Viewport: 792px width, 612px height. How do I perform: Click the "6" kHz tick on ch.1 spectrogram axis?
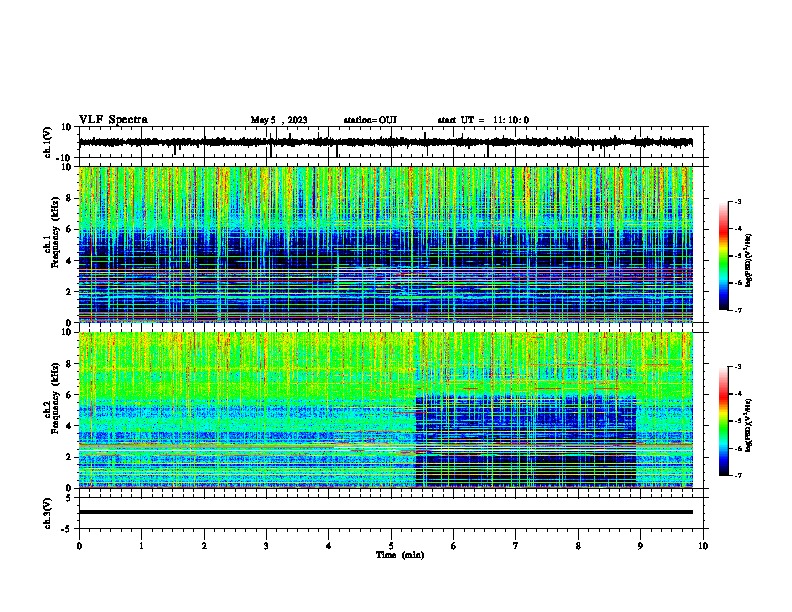pos(70,230)
